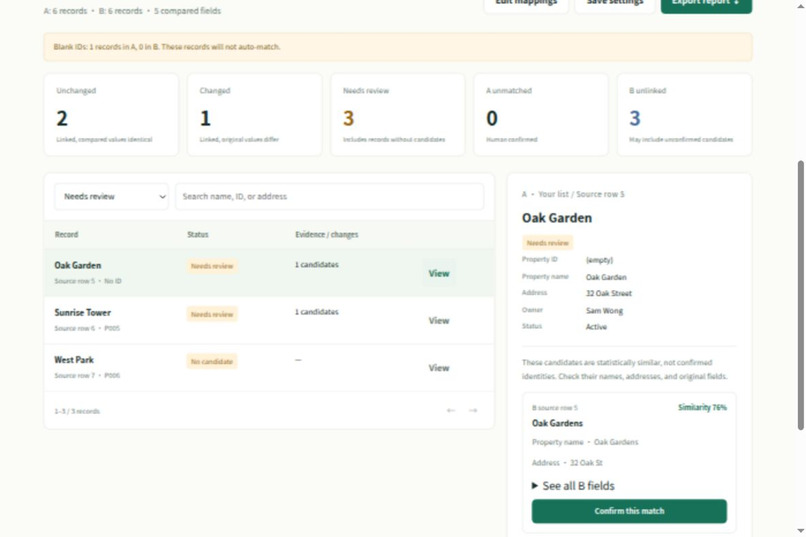Select the Unchanged summary card
806x537 pixels.
point(111,115)
